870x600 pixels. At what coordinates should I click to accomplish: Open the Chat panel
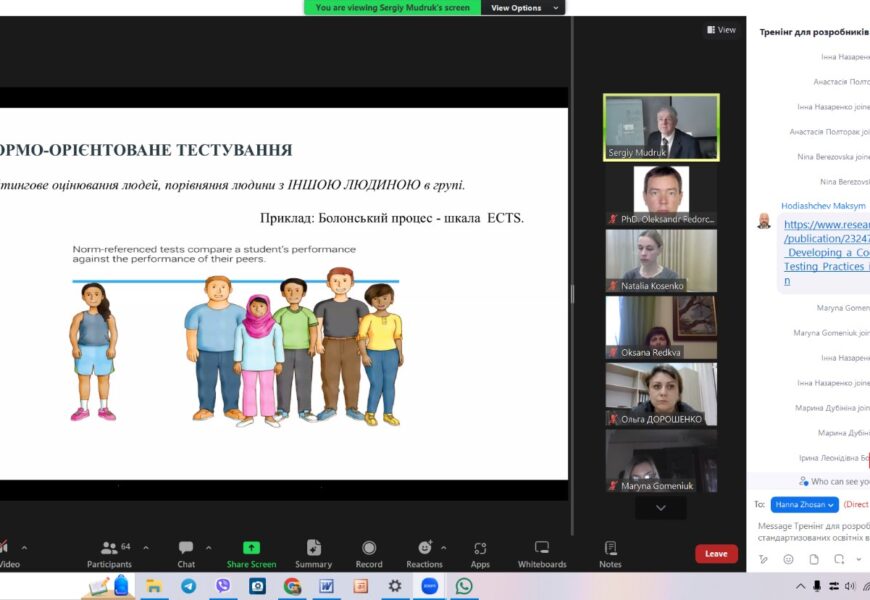(186, 553)
